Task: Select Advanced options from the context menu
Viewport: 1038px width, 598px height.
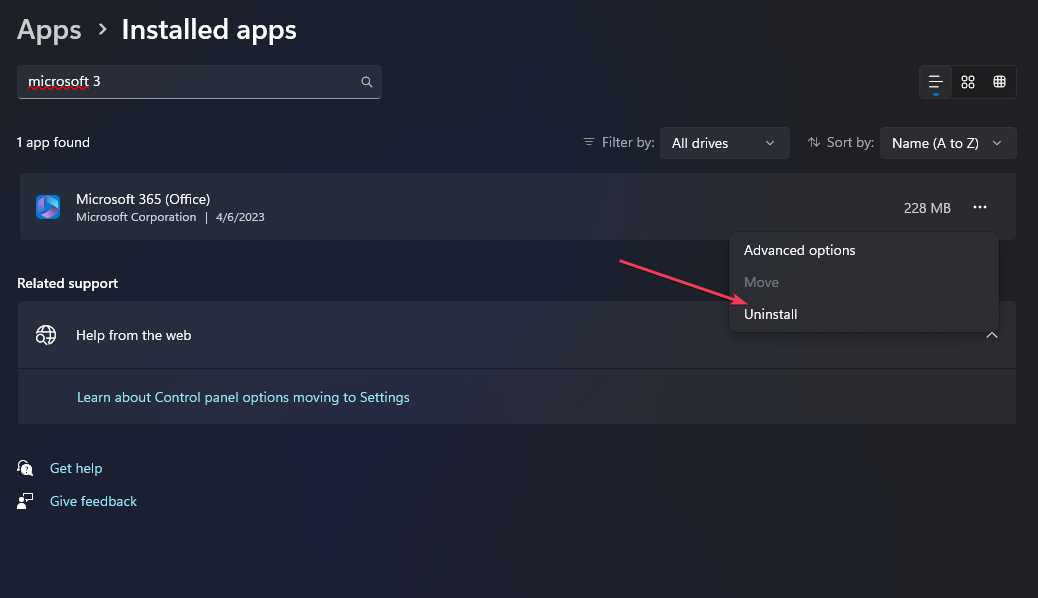Action: click(800, 250)
